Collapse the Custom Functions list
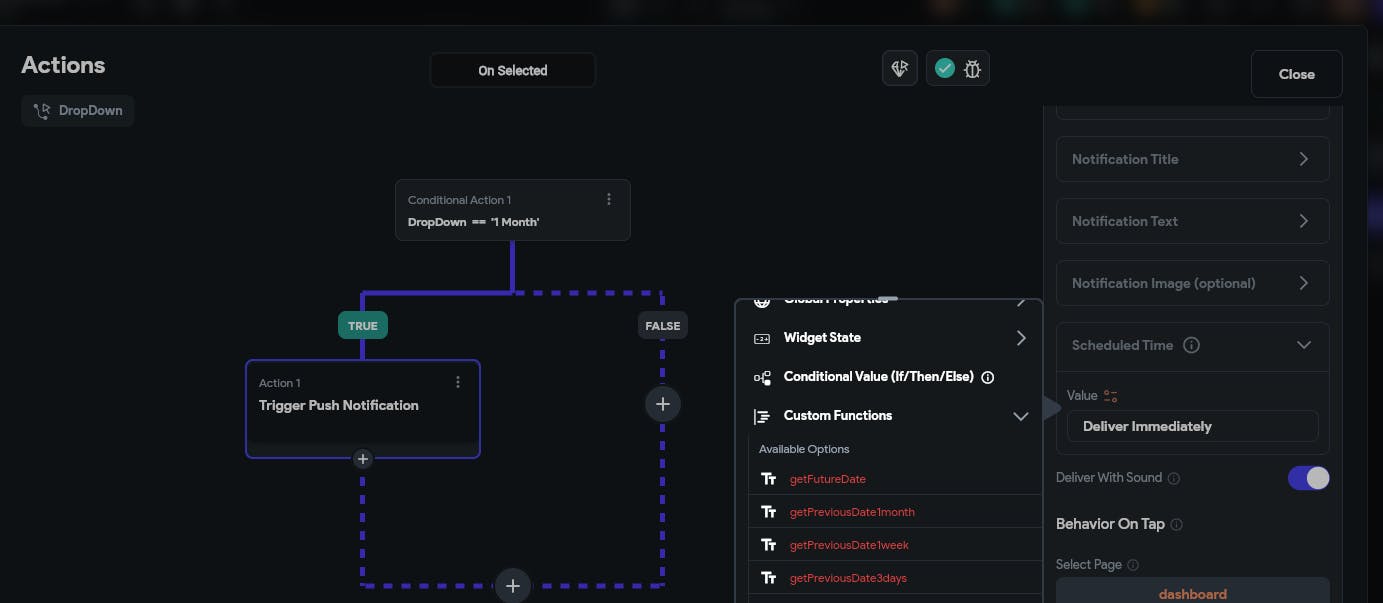The width and height of the screenshot is (1383, 603). 1020,416
